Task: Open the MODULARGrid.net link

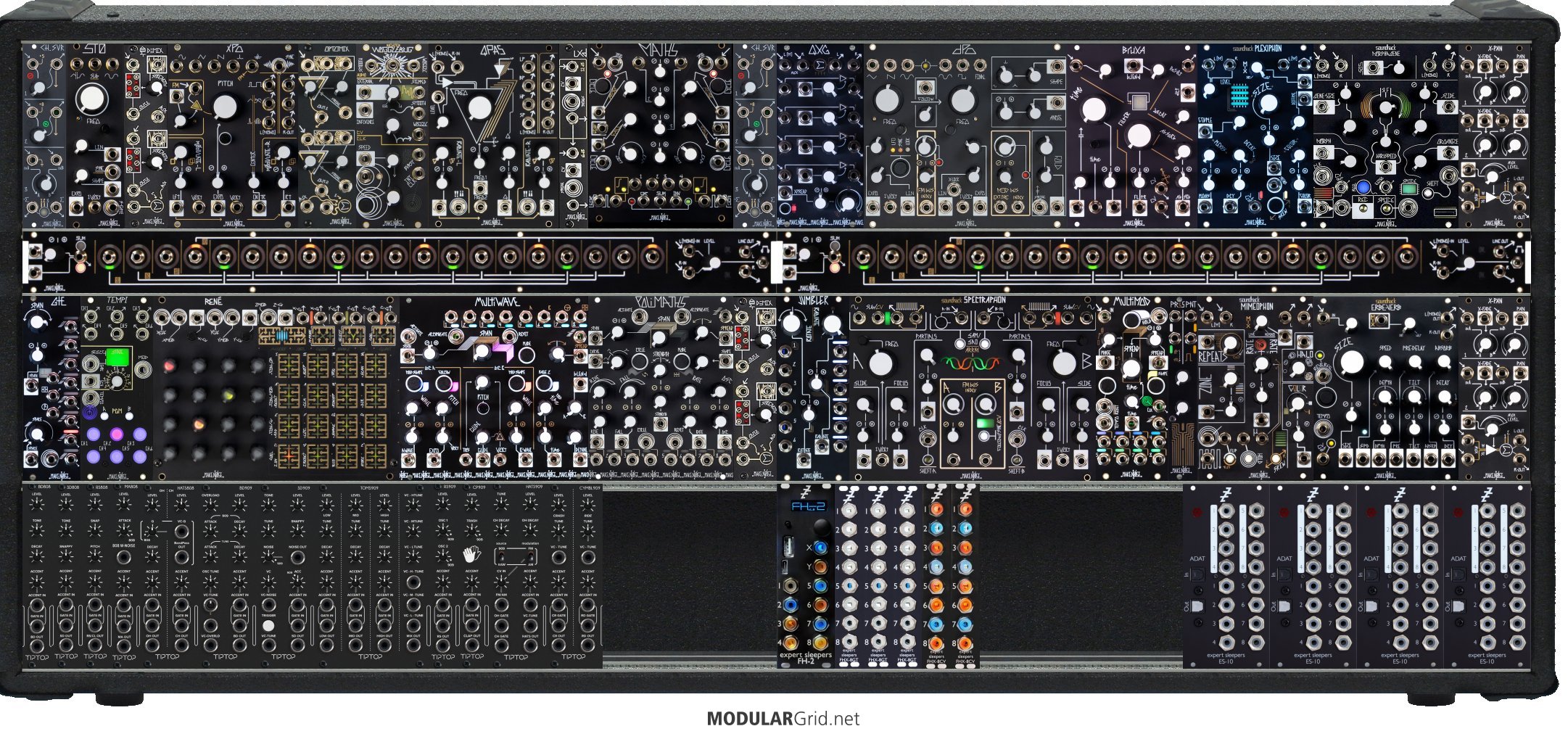Action: coord(783,719)
